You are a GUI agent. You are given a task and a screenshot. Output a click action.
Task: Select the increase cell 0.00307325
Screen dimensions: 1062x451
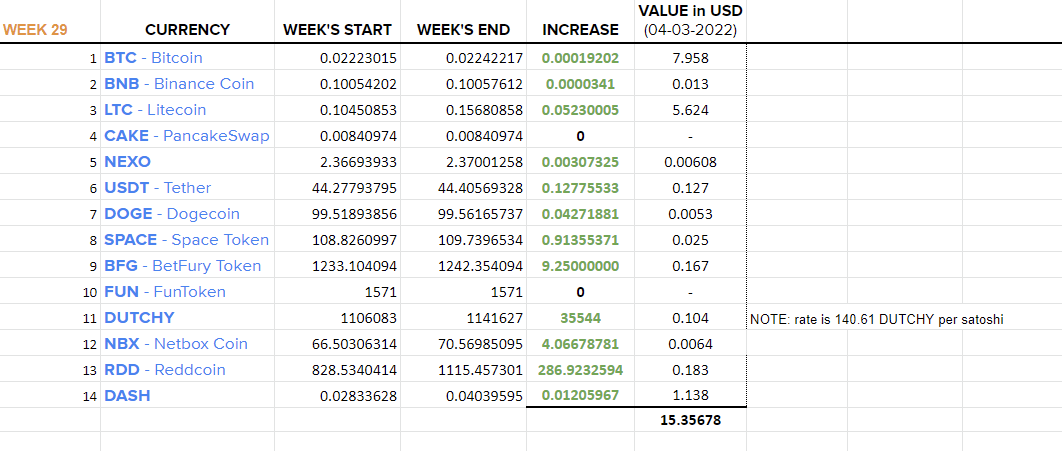click(580, 162)
